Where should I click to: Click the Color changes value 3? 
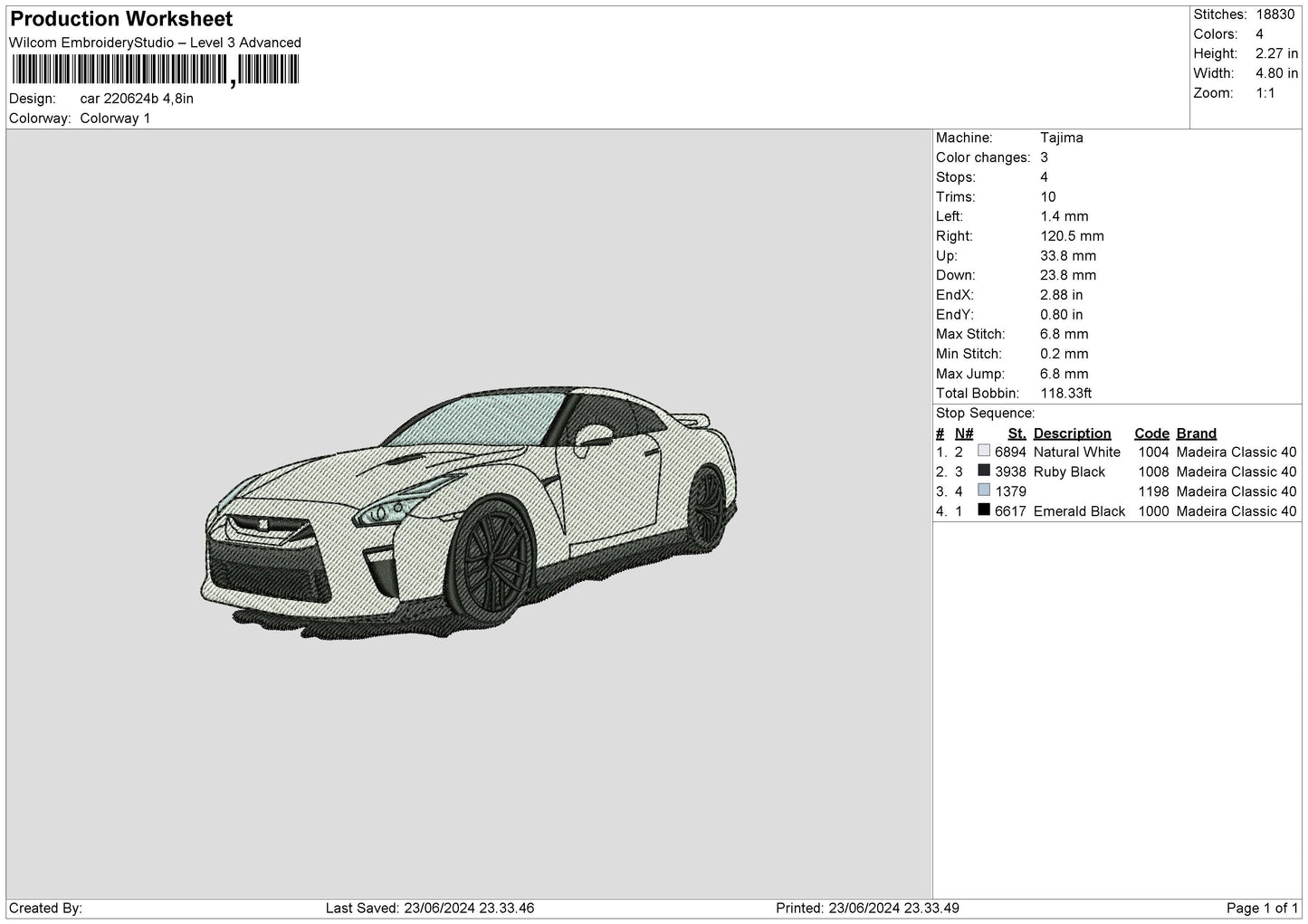(x=1045, y=157)
